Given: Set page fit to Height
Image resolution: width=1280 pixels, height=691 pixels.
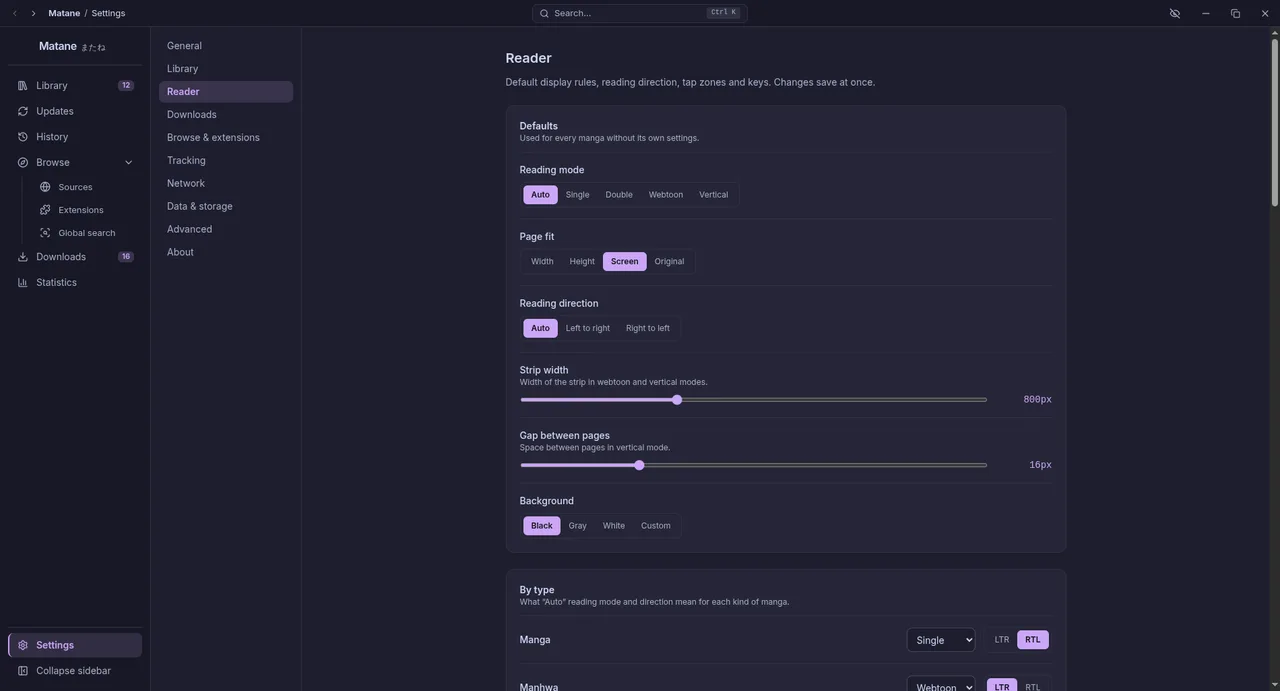Looking at the screenshot, I should [582, 262].
